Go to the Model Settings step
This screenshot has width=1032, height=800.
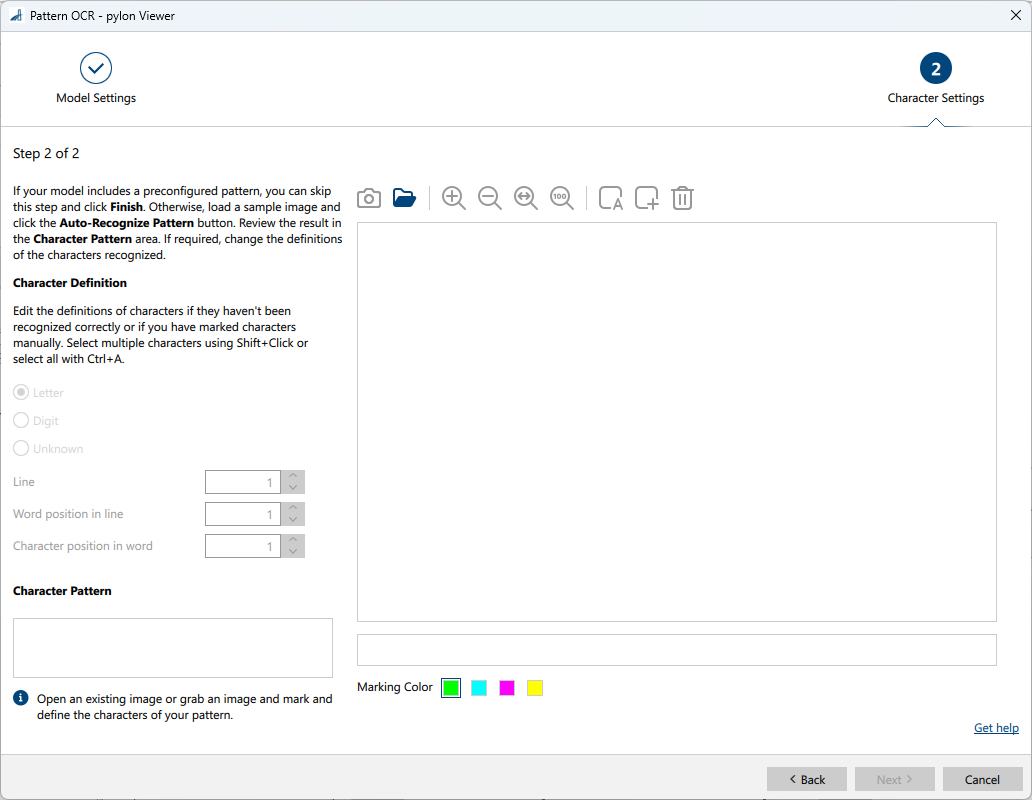click(96, 79)
